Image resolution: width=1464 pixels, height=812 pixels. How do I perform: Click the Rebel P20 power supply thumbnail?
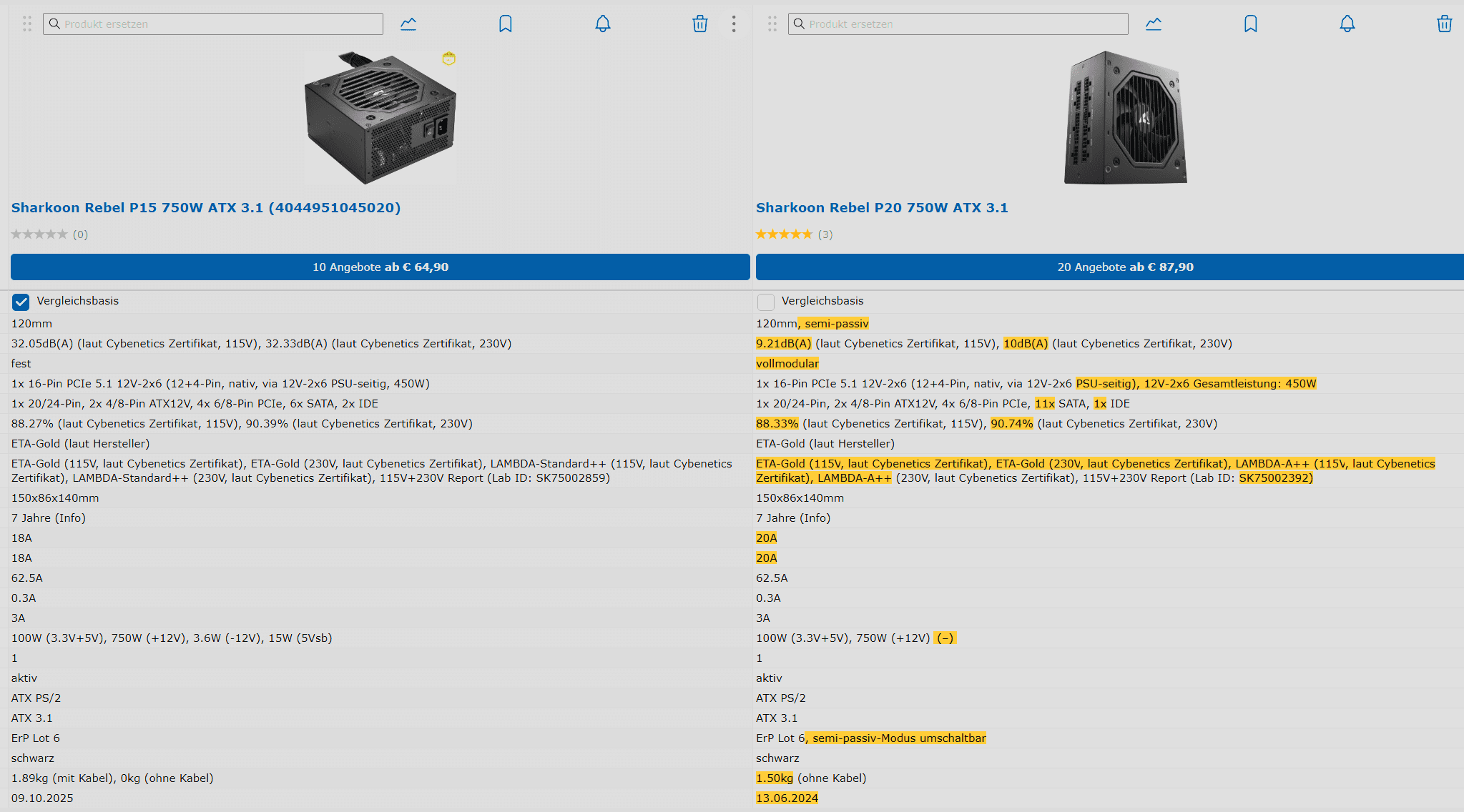1125,118
